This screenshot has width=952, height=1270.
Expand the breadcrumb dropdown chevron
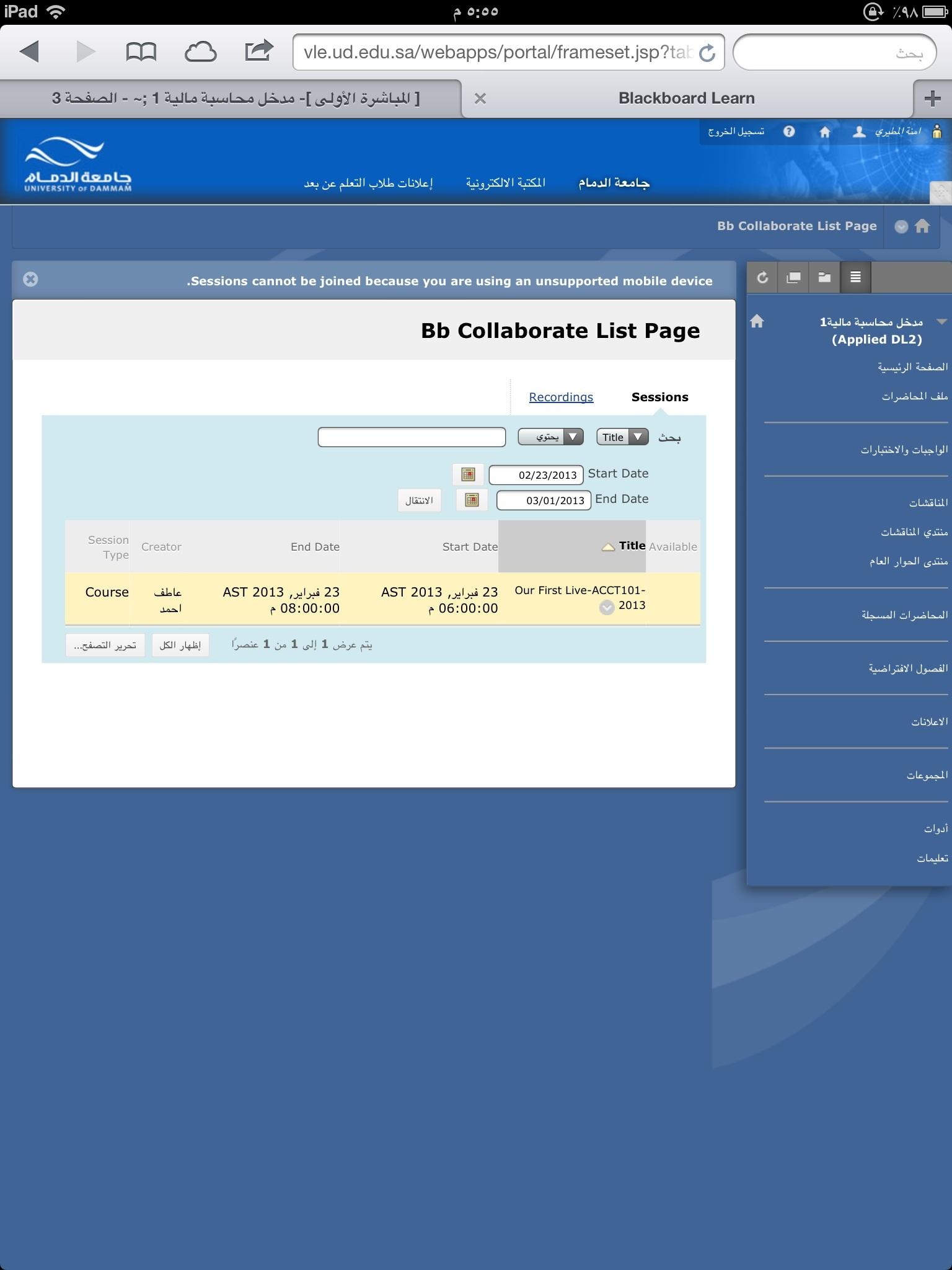tap(901, 227)
